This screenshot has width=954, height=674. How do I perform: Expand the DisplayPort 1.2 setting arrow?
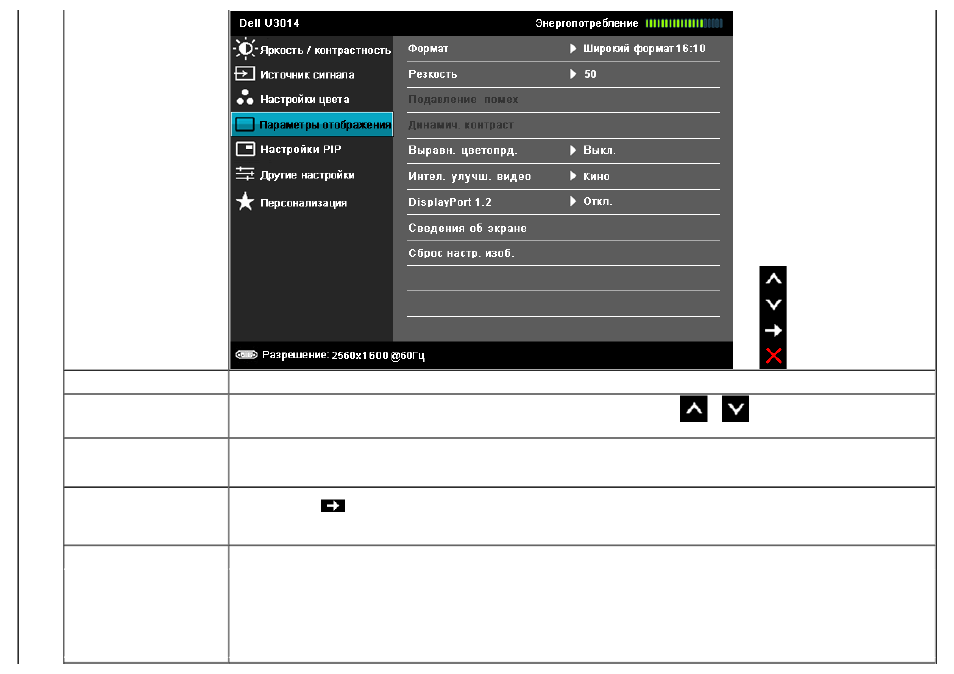coord(573,201)
